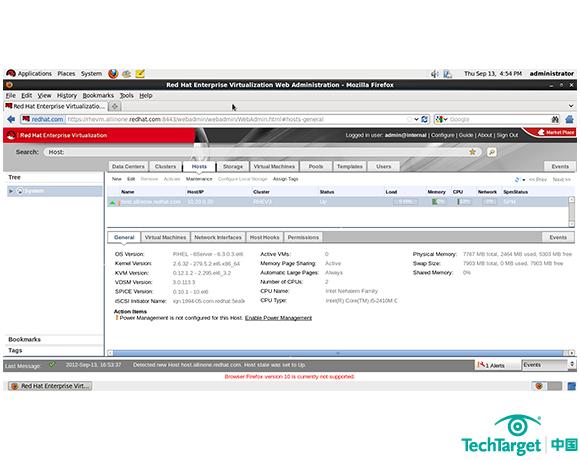This screenshot has height=460, width=580.
Task: Click the Assign Tags button
Action: (x=286, y=179)
